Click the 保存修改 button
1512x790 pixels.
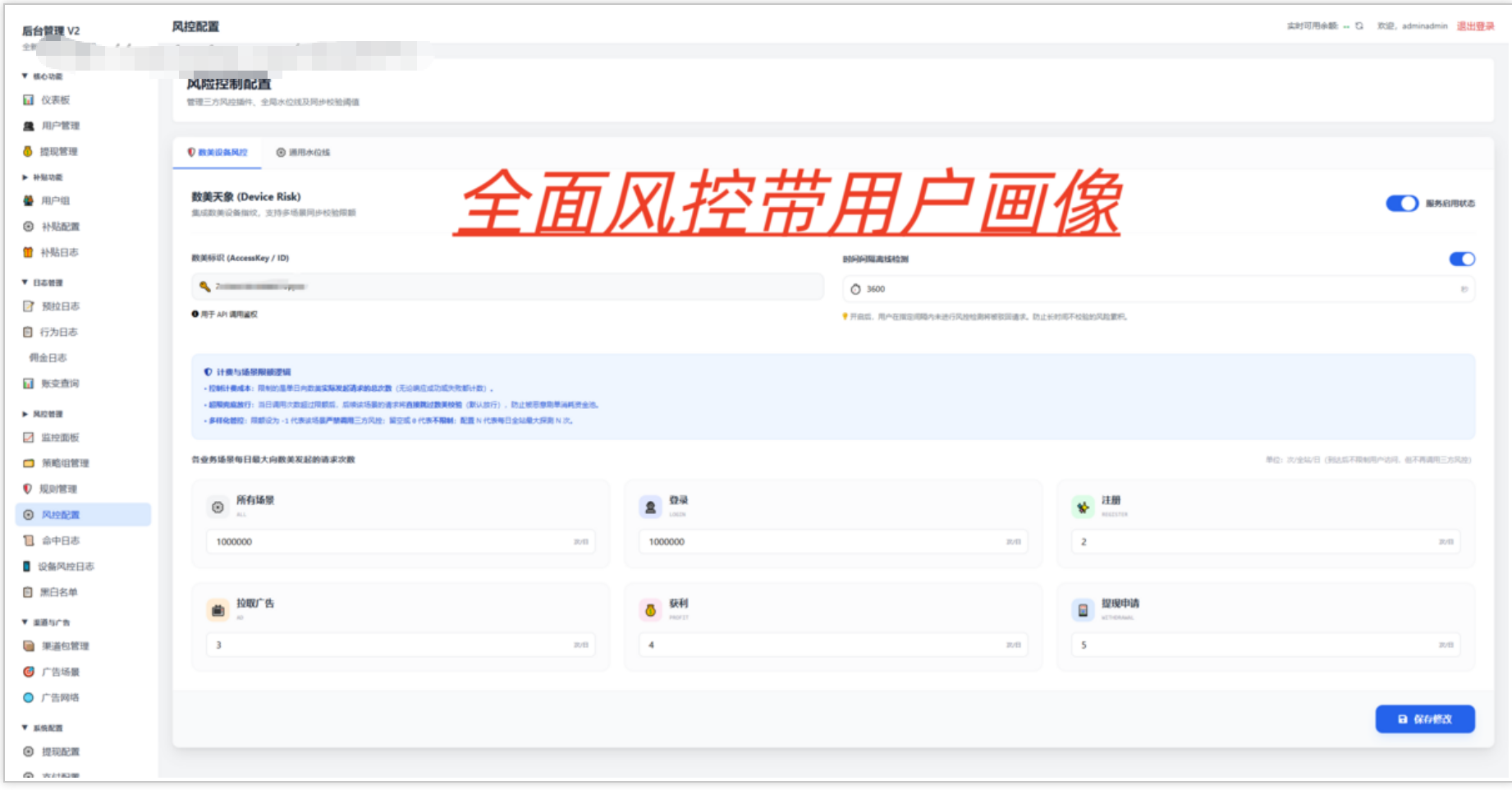coord(1425,719)
